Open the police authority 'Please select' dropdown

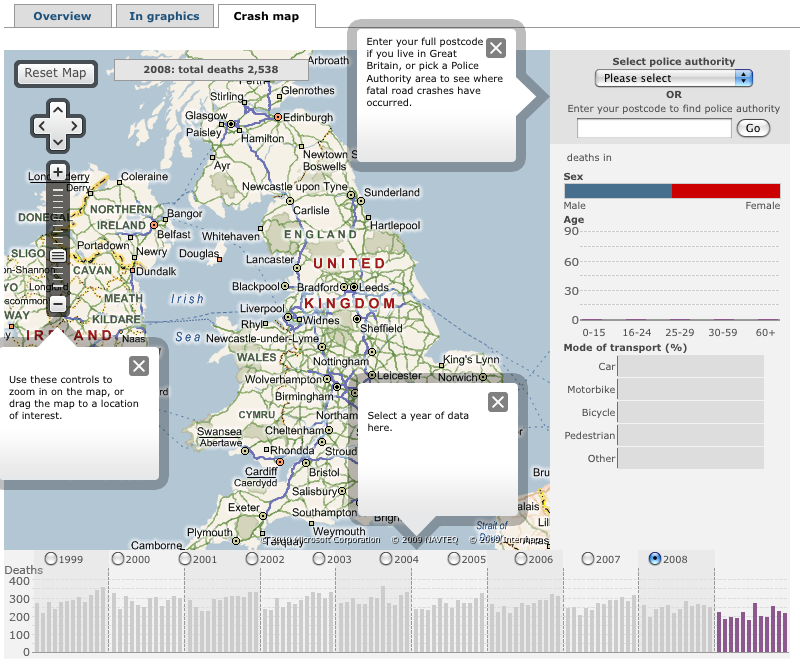click(x=673, y=78)
